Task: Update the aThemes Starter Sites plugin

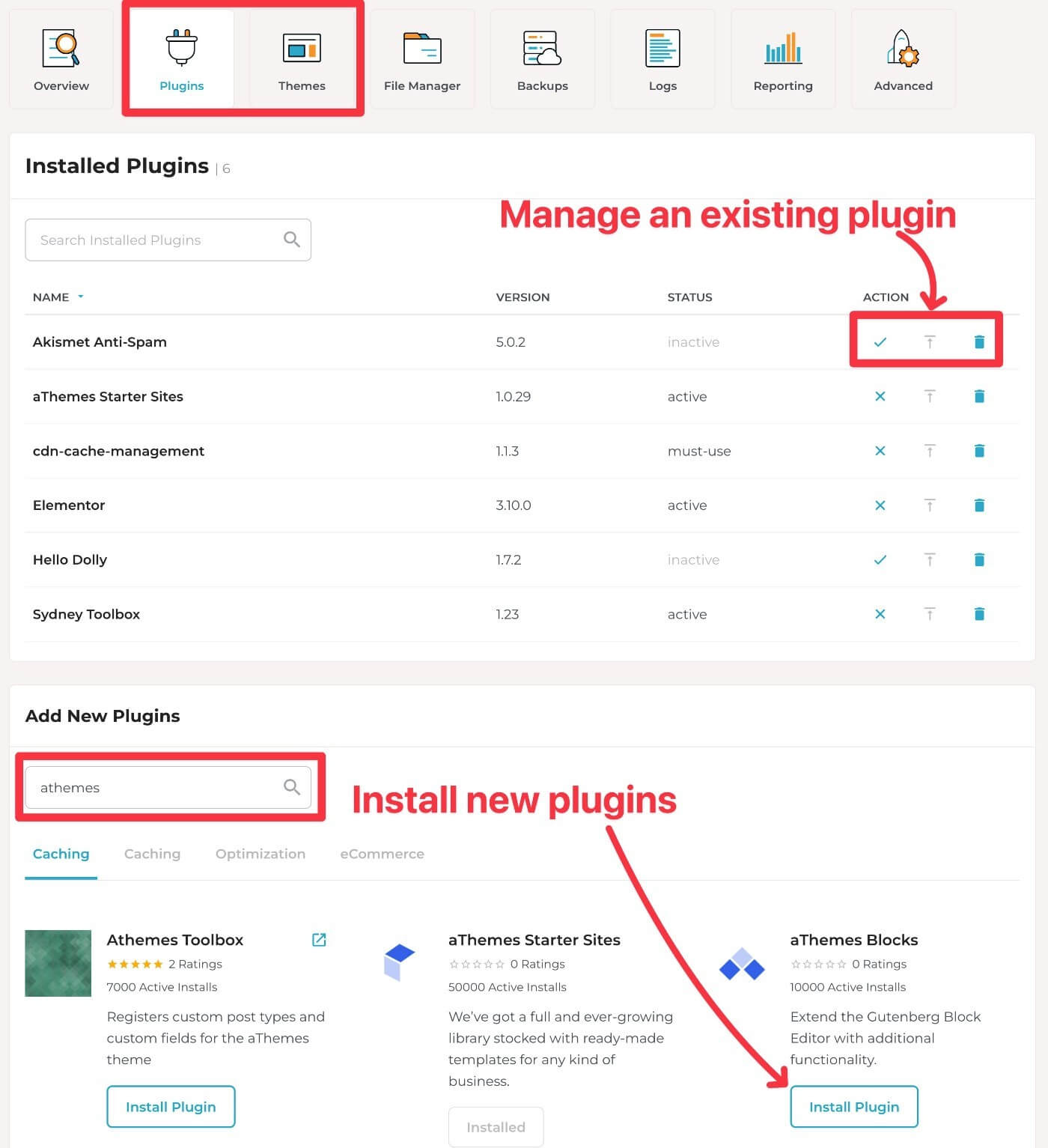Action: point(930,396)
